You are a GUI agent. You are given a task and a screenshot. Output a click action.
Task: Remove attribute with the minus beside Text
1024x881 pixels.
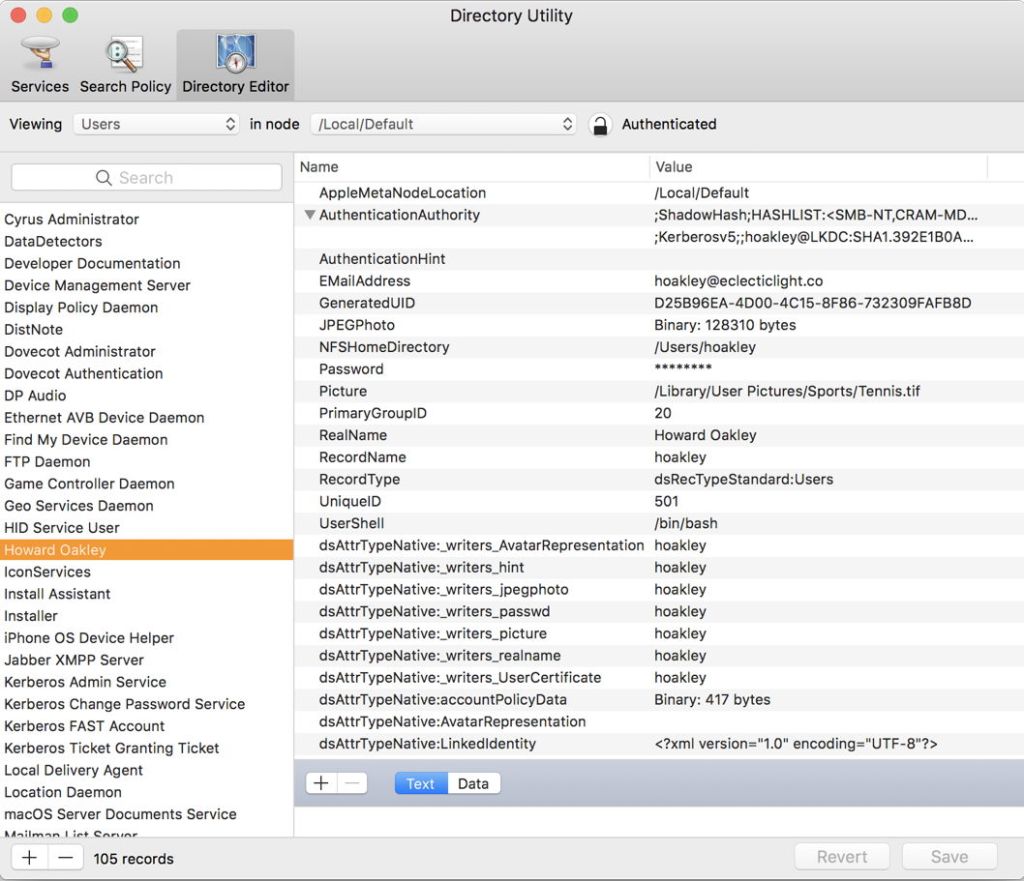352,783
